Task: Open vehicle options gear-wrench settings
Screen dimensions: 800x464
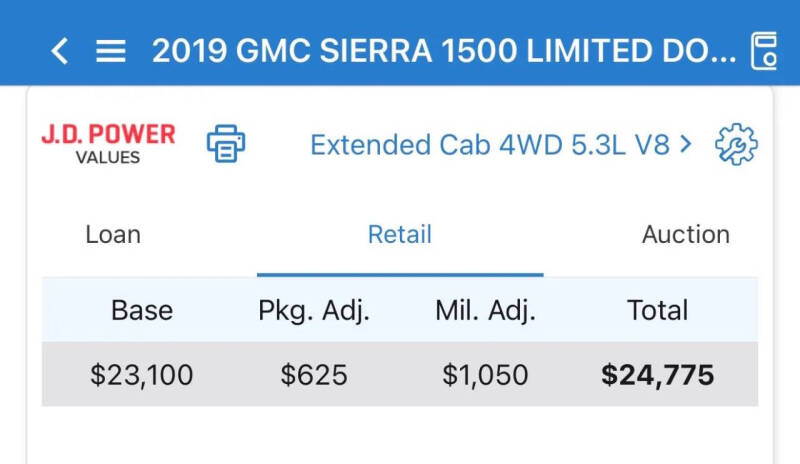Action: tap(736, 144)
